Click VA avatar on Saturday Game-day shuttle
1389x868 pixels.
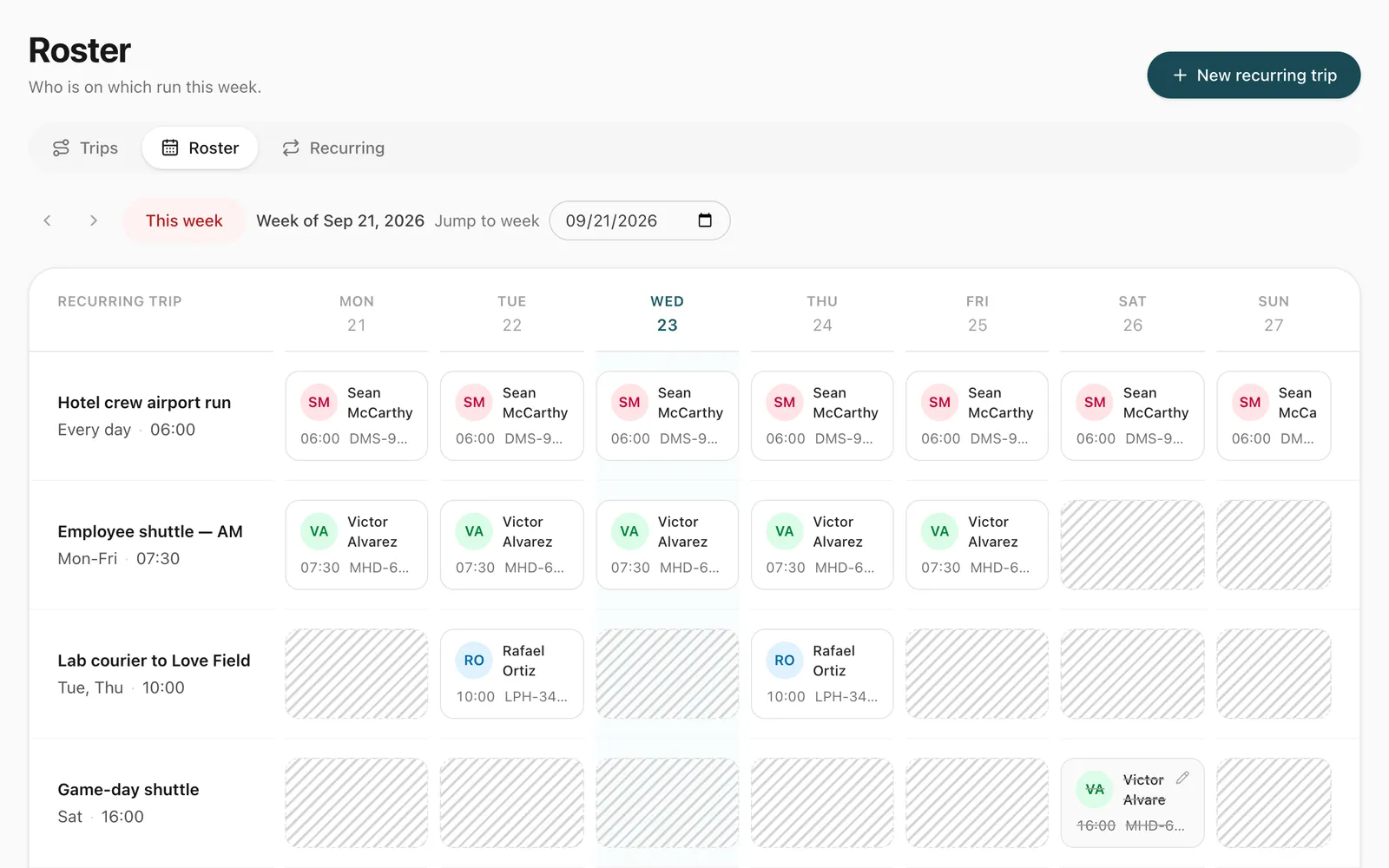coord(1095,790)
